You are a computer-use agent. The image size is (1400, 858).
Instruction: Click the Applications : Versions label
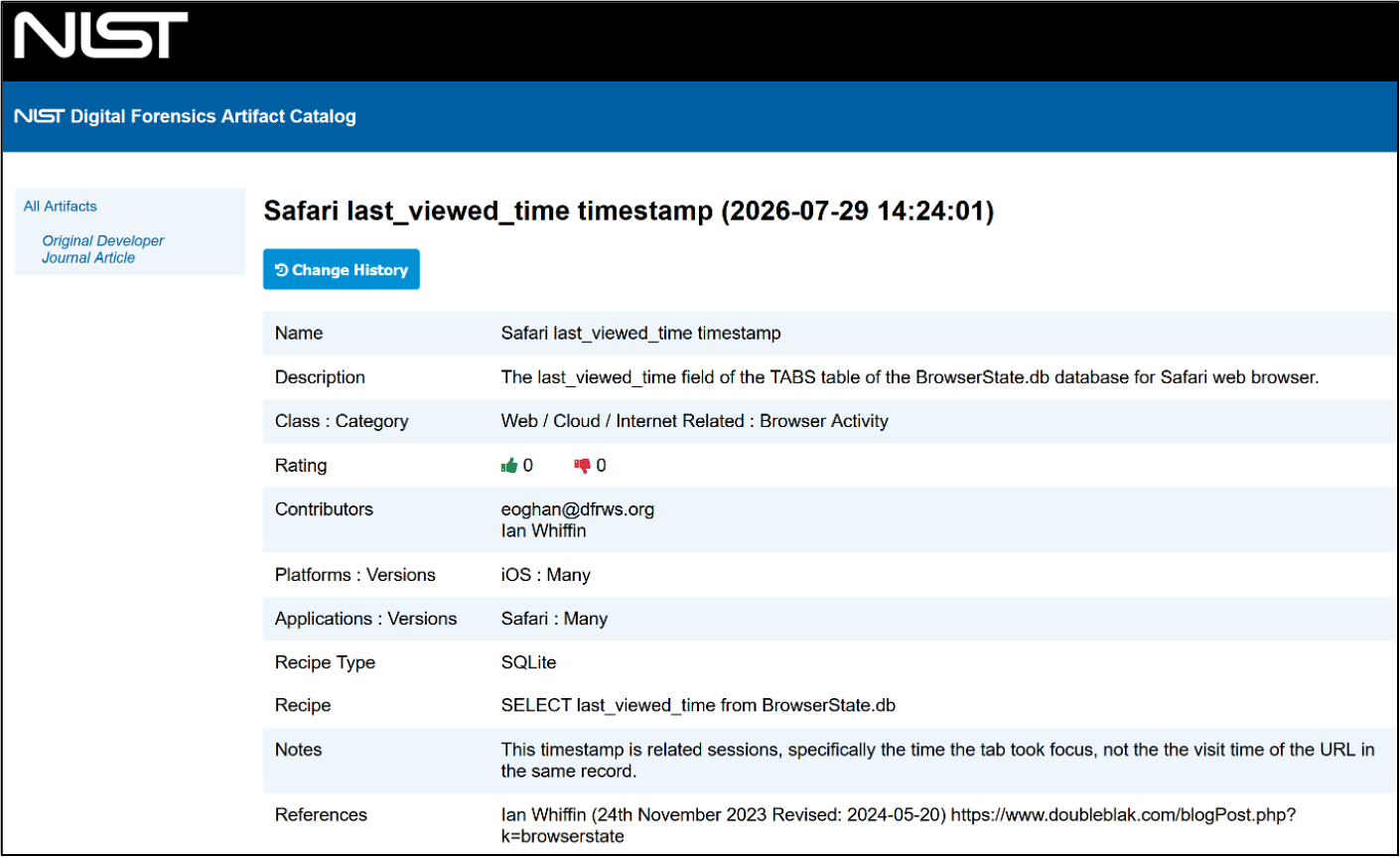tap(366, 619)
